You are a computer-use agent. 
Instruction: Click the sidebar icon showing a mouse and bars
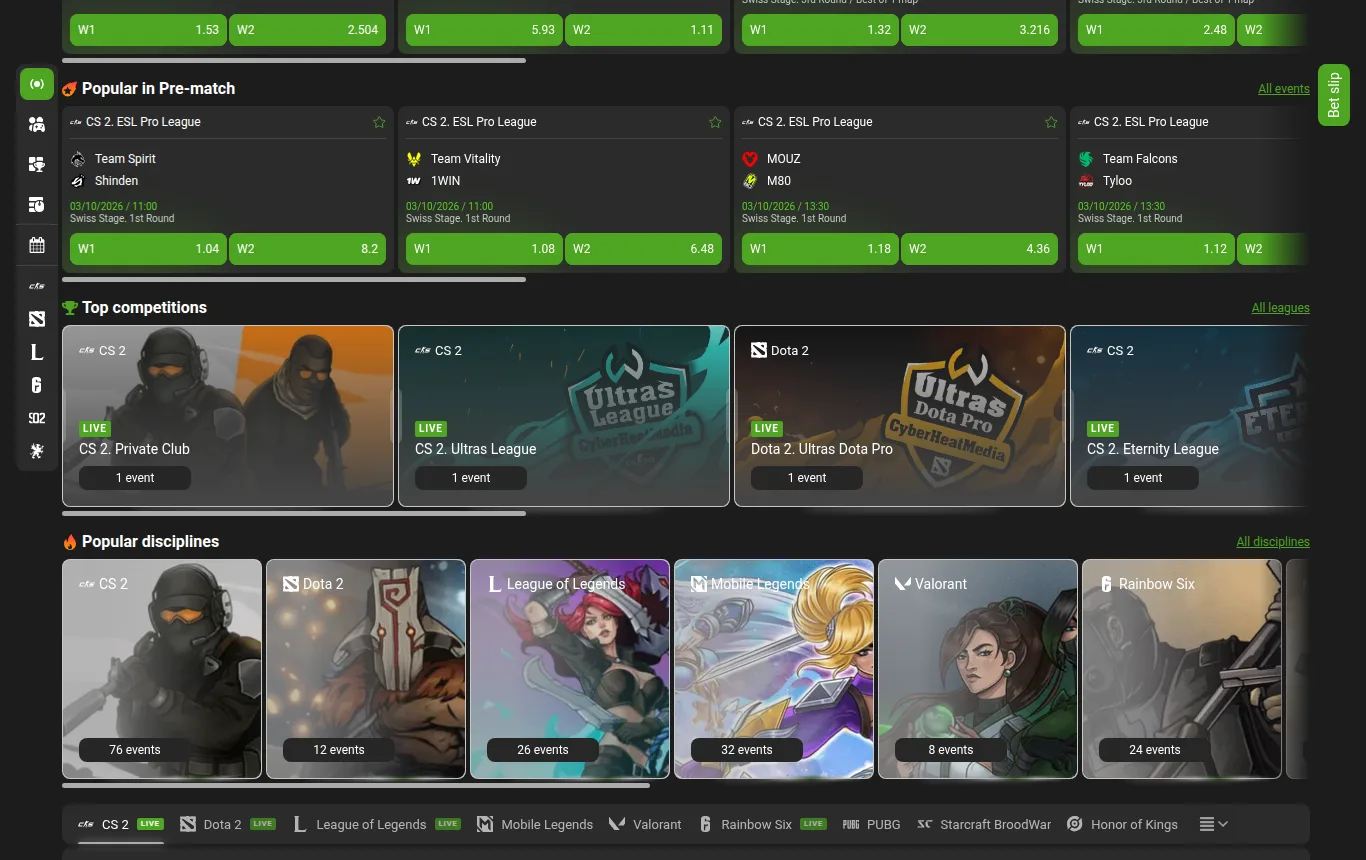coord(37,204)
